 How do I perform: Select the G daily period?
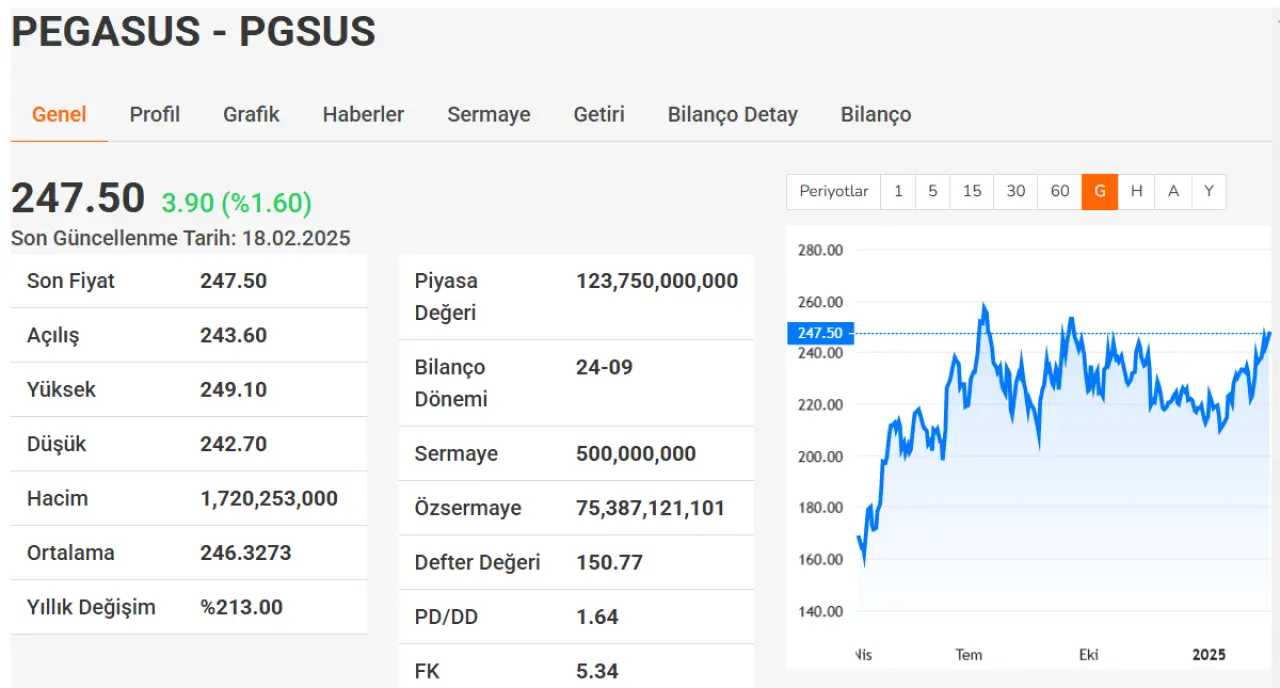(x=1100, y=191)
